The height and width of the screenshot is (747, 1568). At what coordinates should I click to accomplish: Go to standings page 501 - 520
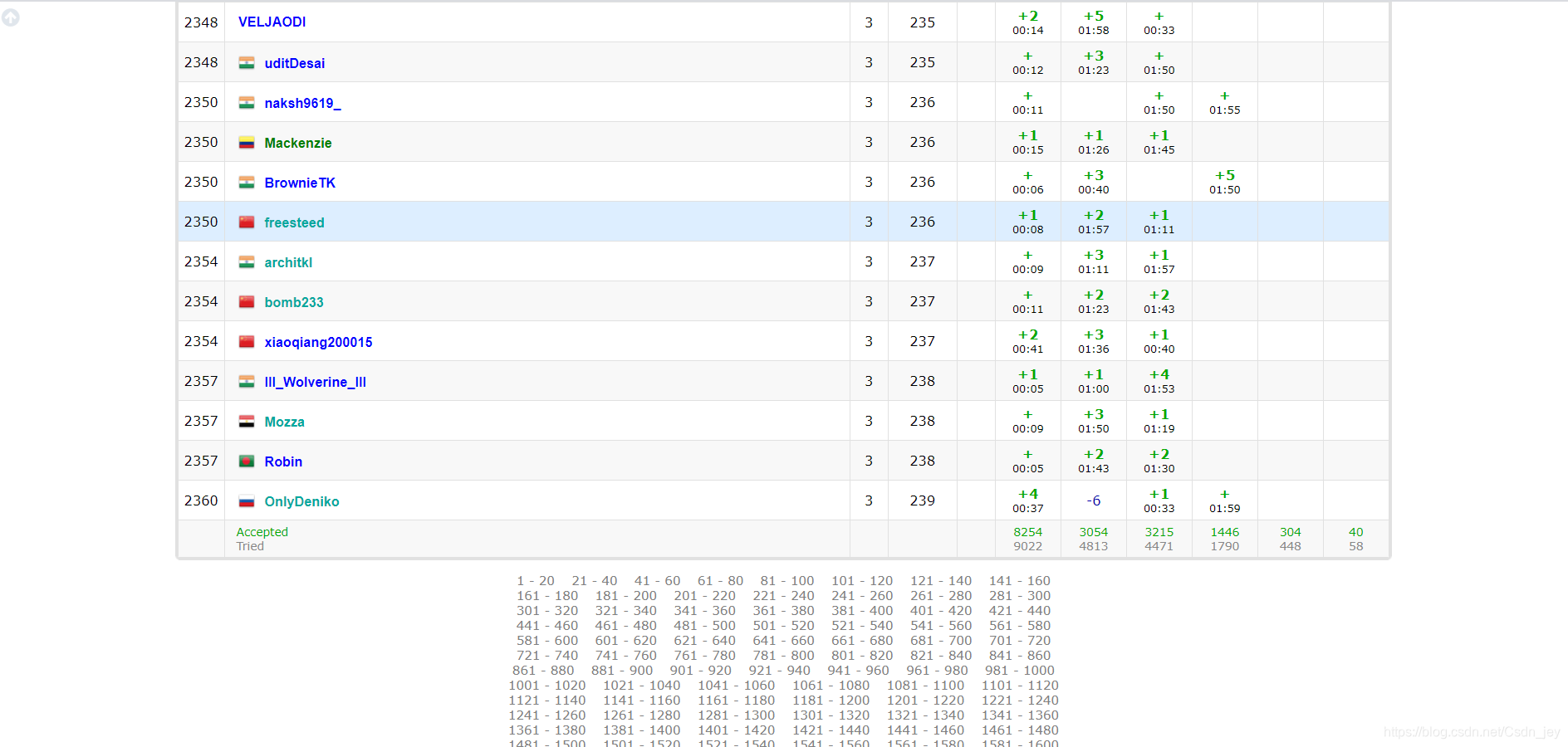pos(783,626)
